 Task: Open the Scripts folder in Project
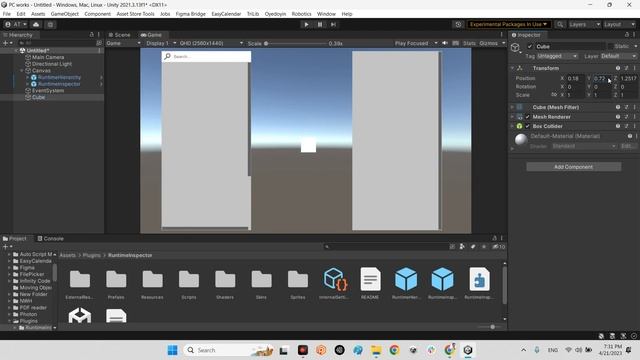[189, 284]
